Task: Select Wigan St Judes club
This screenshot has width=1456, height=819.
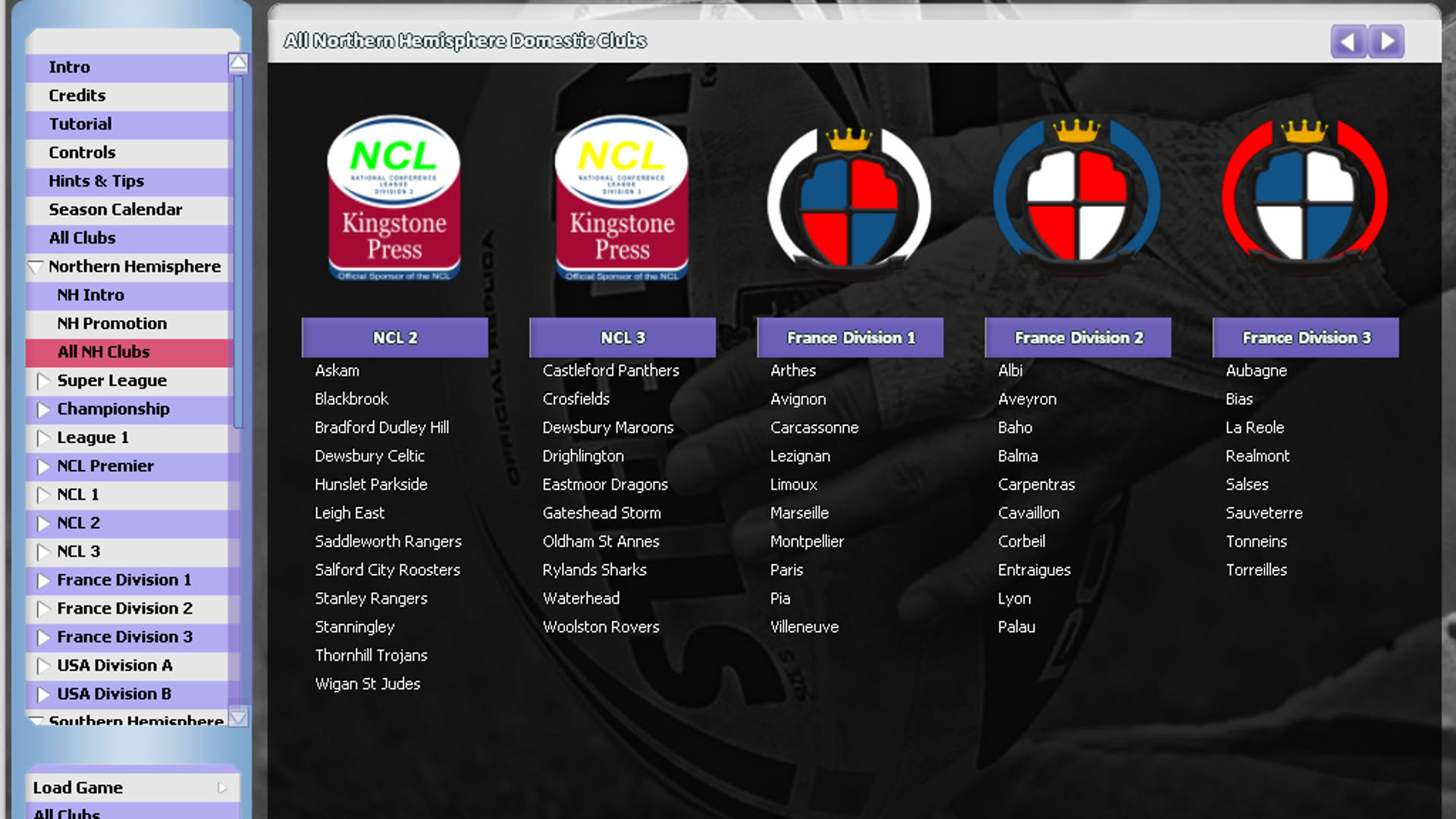Action: [x=367, y=684]
